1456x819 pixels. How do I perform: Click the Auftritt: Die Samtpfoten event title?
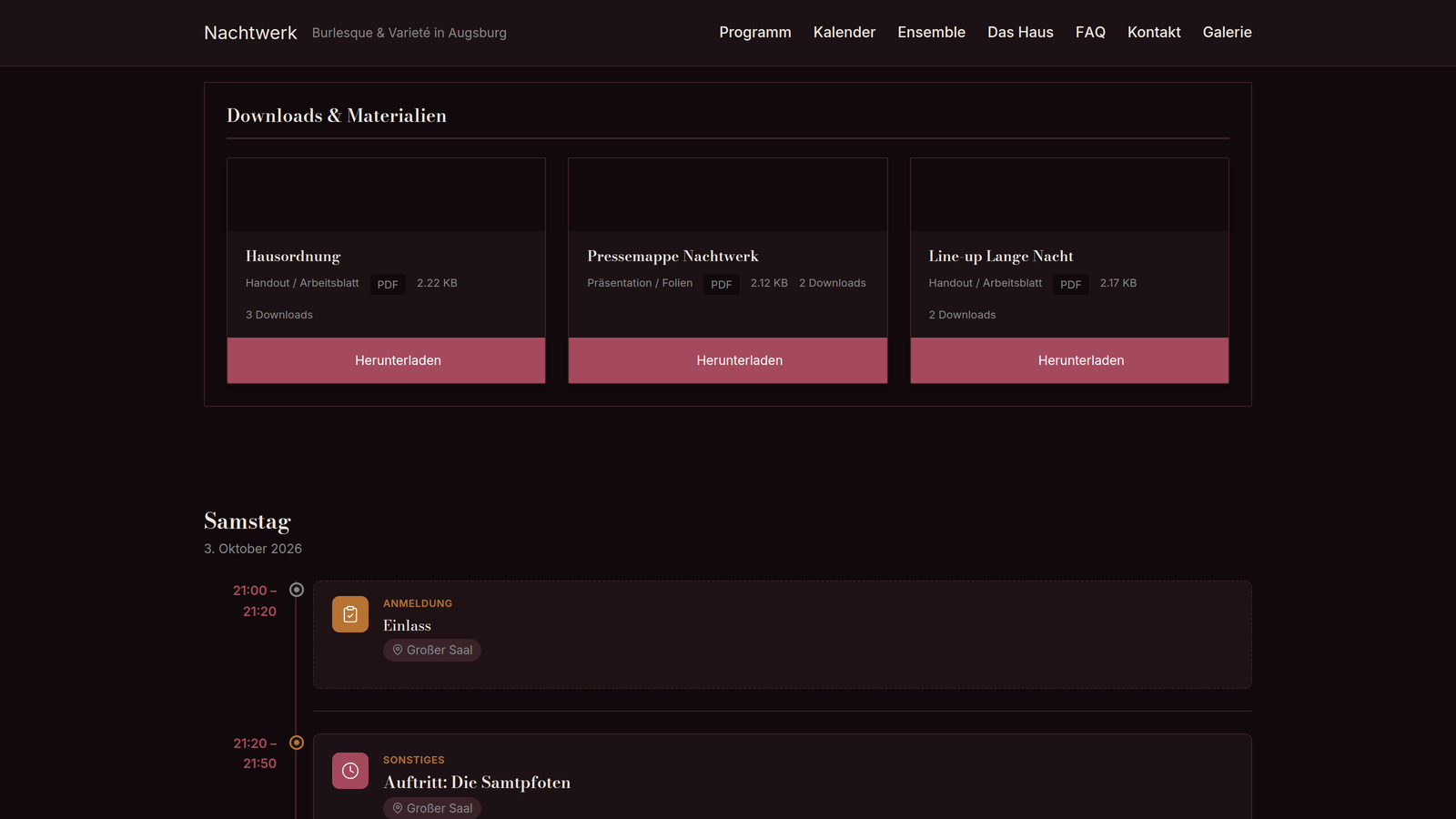[x=477, y=783]
